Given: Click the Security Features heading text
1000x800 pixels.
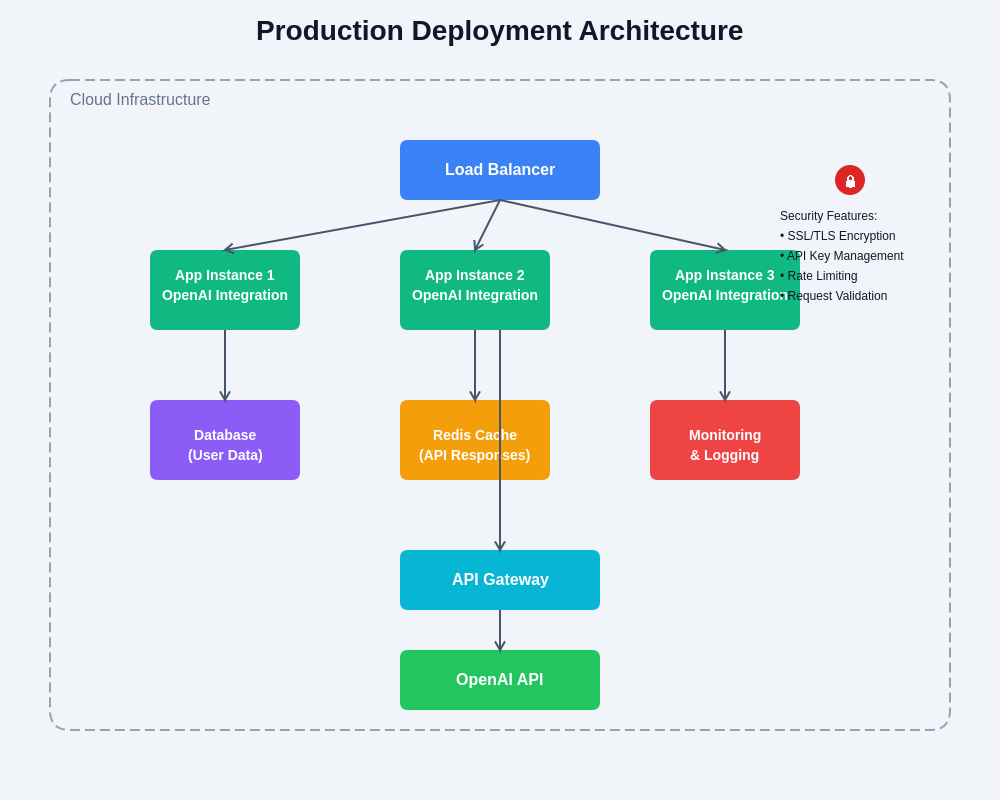Looking at the screenshot, I should [828, 216].
